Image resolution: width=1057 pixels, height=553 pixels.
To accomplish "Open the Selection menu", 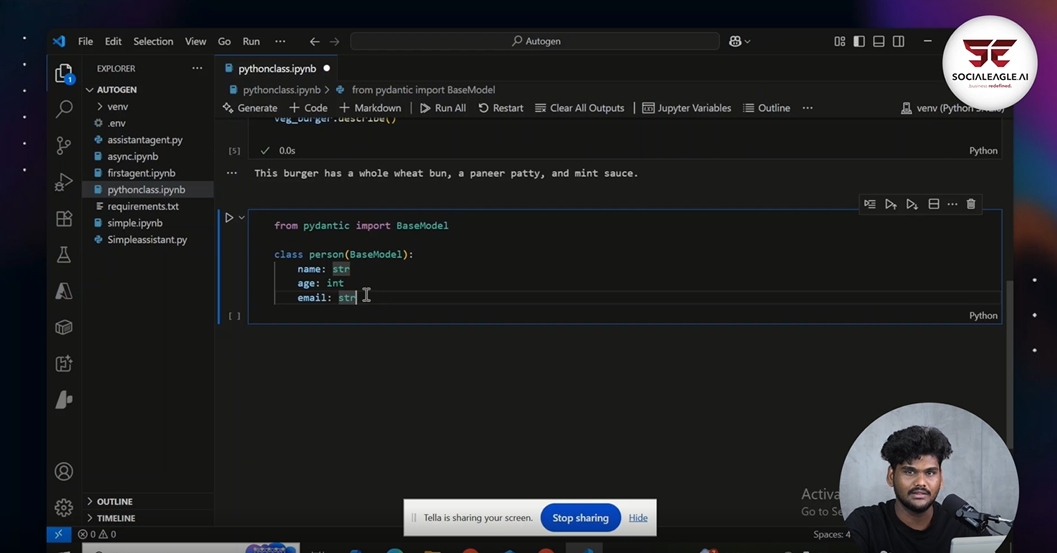I will coord(153,41).
